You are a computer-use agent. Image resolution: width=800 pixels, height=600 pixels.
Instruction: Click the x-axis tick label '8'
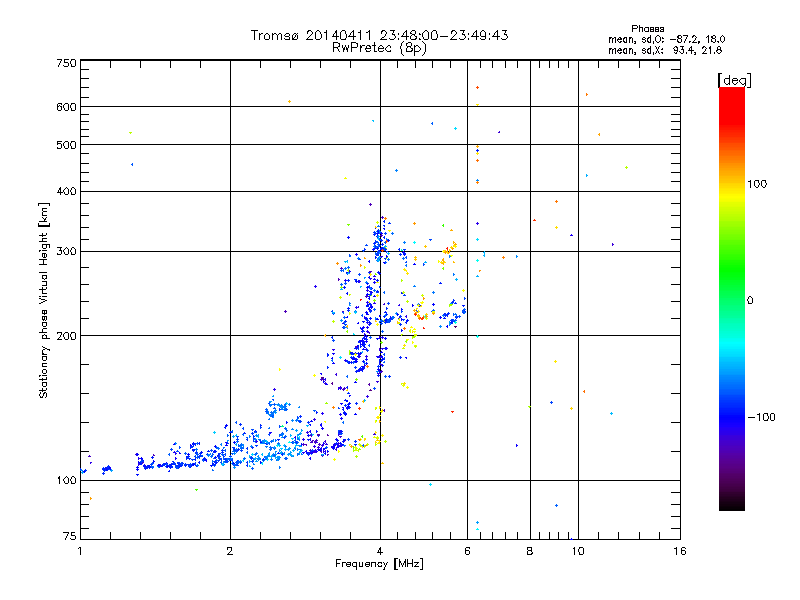530,551
